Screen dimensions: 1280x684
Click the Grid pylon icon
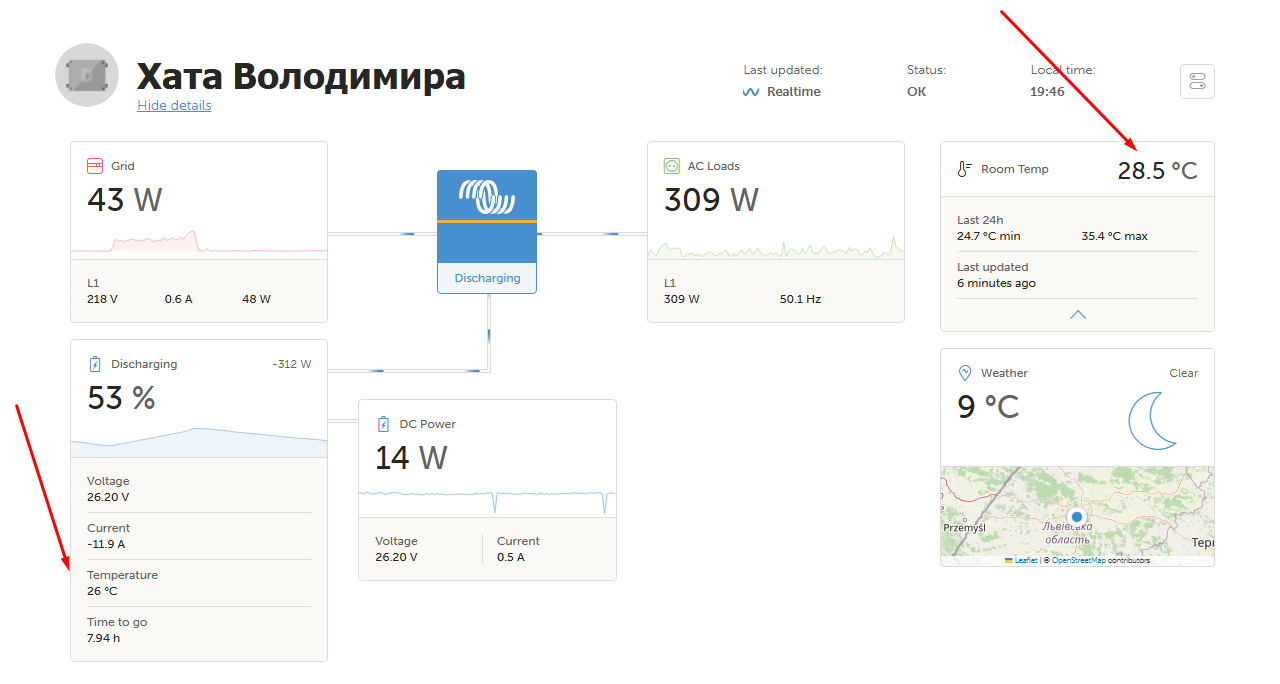(x=95, y=166)
